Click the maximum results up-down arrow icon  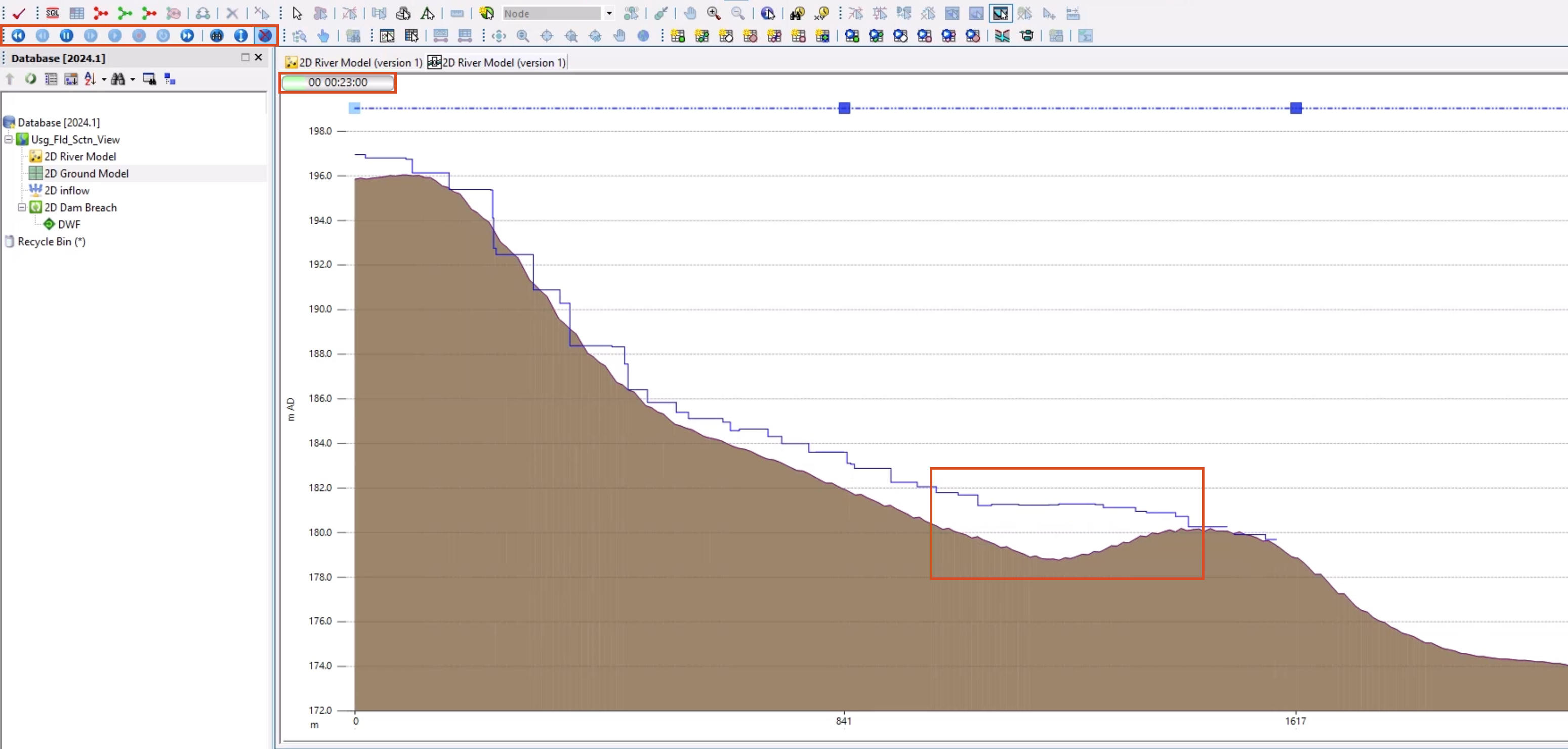[x=241, y=36]
